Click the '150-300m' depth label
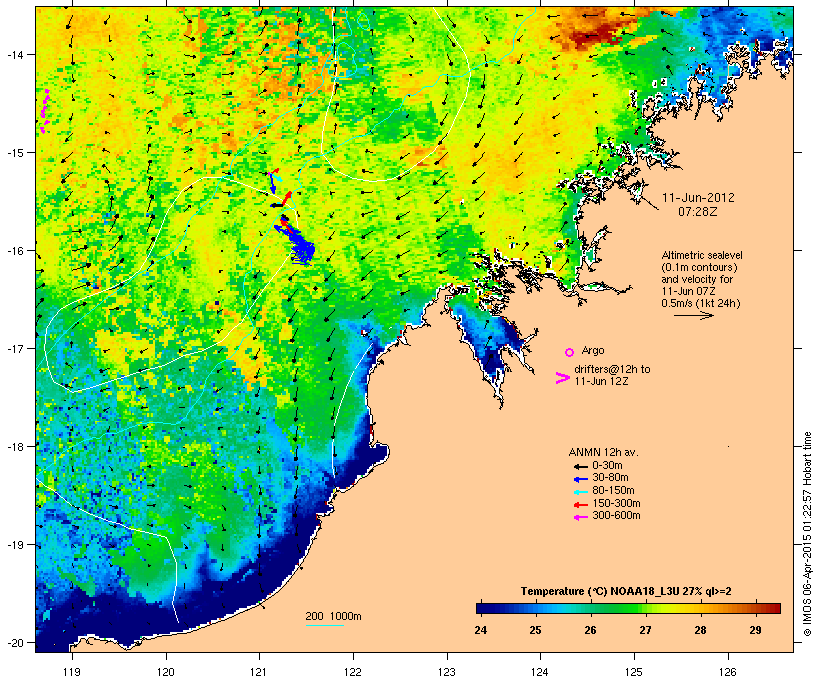Viewport: 820px width, 680px height. coord(616,504)
